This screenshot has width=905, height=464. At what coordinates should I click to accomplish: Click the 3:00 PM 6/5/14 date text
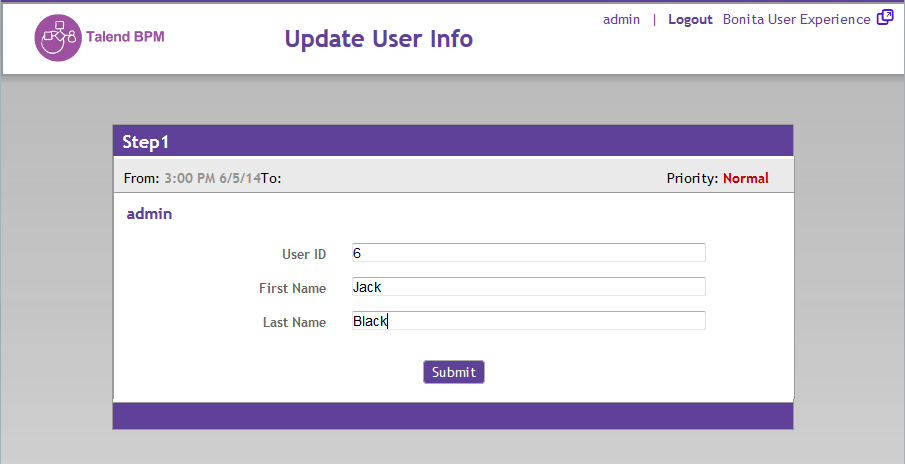pos(212,178)
